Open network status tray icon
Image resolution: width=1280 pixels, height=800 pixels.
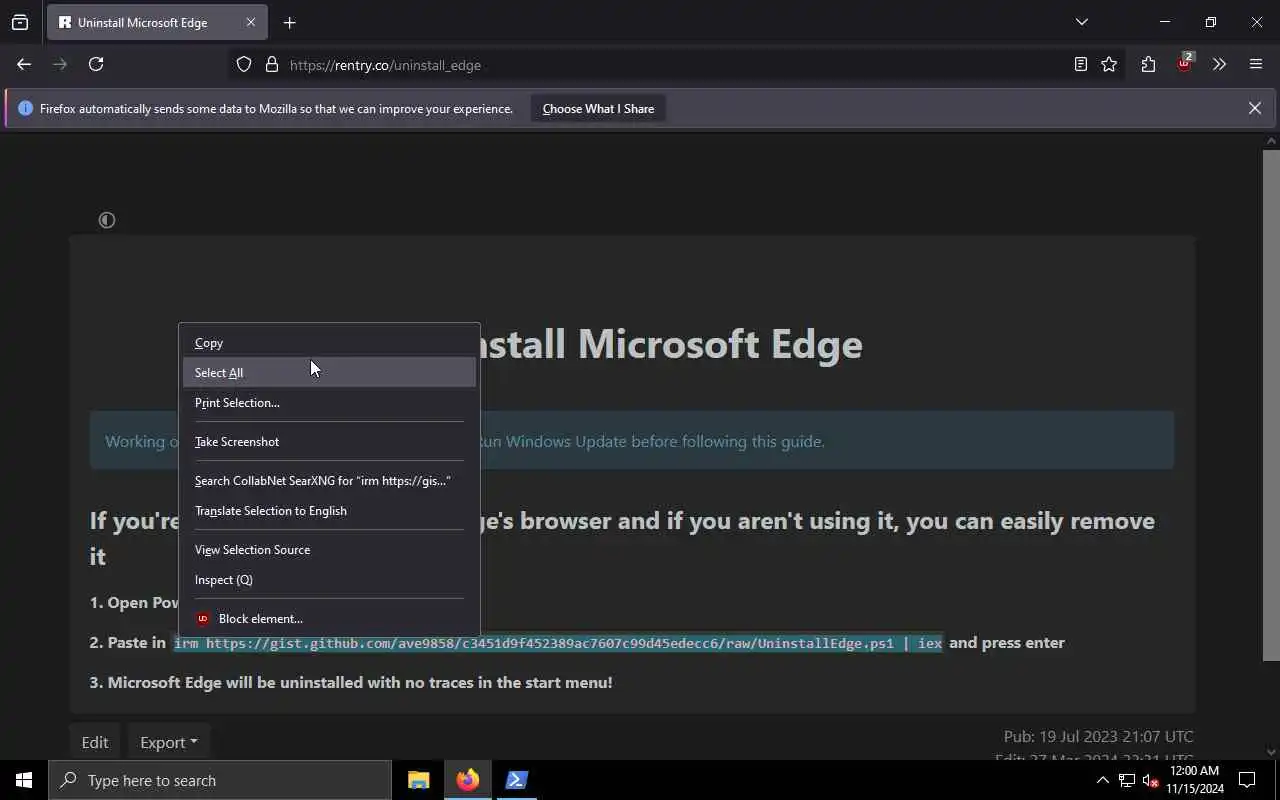pos(1126,780)
